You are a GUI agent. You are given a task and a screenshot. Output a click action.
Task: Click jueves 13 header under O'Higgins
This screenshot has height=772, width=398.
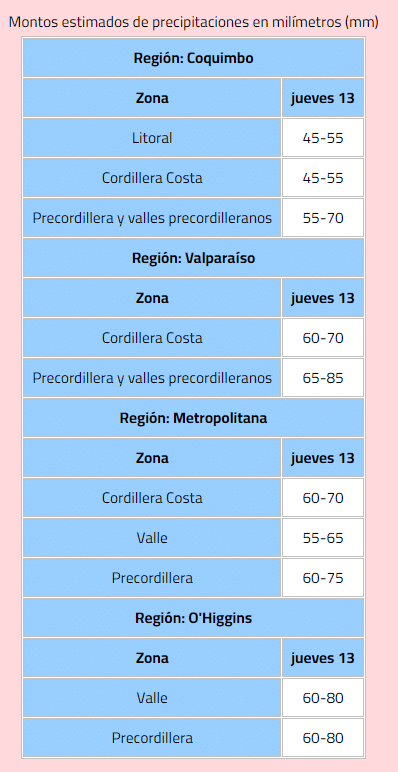(323, 658)
